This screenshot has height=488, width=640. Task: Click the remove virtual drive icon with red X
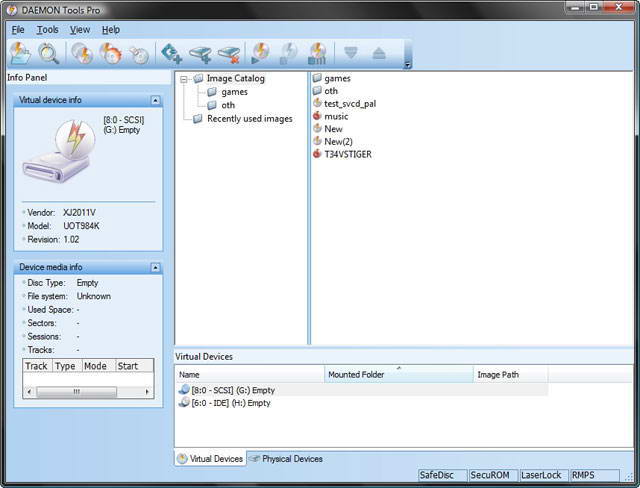(x=229, y=54)
